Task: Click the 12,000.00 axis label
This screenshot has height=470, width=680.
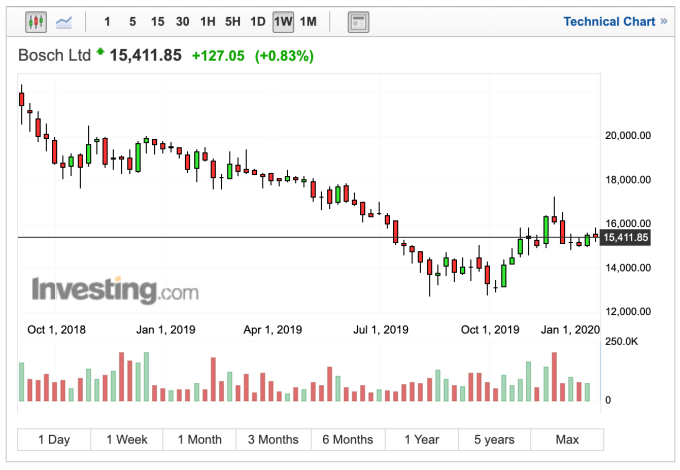Action: pyautogui.click(x=628, y=312)
